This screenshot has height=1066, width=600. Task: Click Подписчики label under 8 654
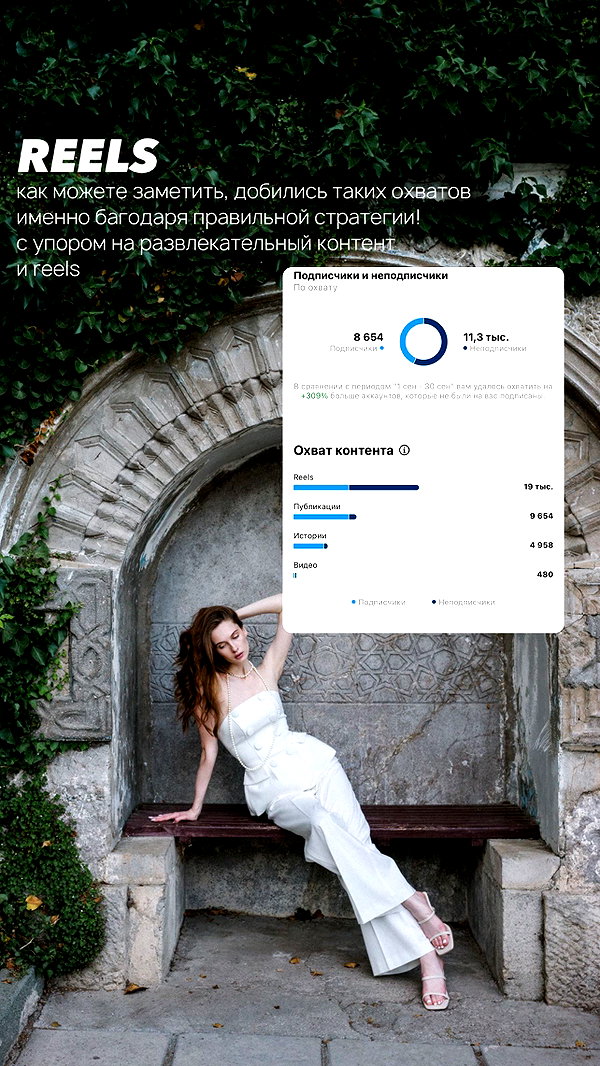[353, 348]
